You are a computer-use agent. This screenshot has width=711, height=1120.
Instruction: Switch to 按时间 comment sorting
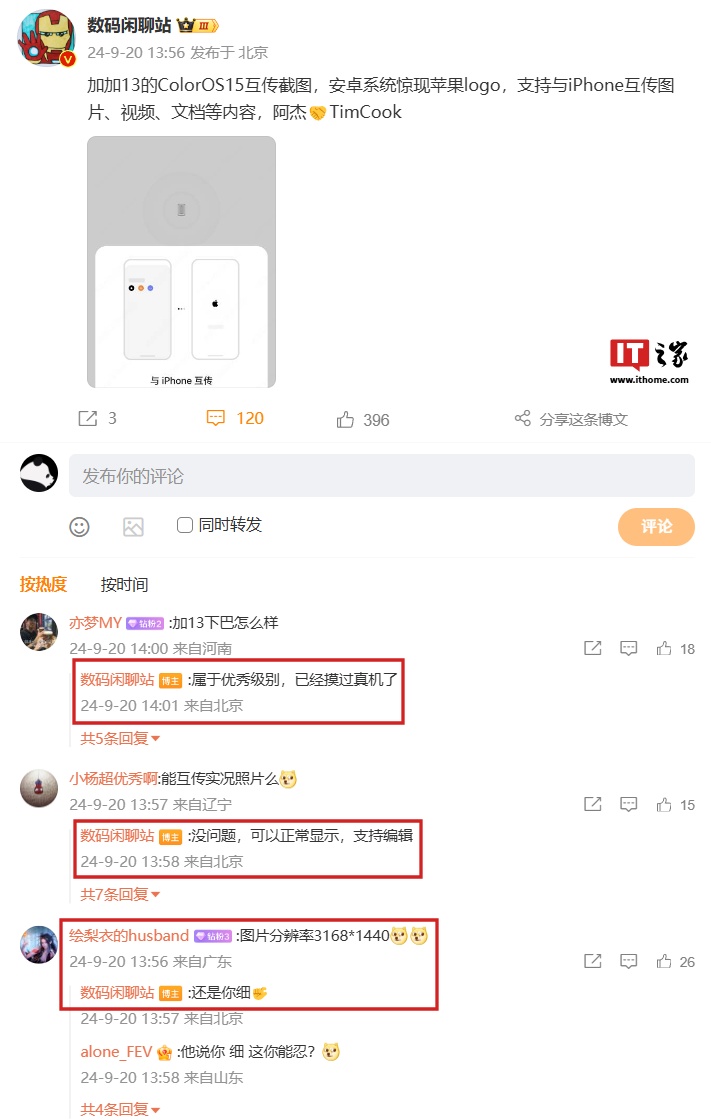[x=124, y=584]
